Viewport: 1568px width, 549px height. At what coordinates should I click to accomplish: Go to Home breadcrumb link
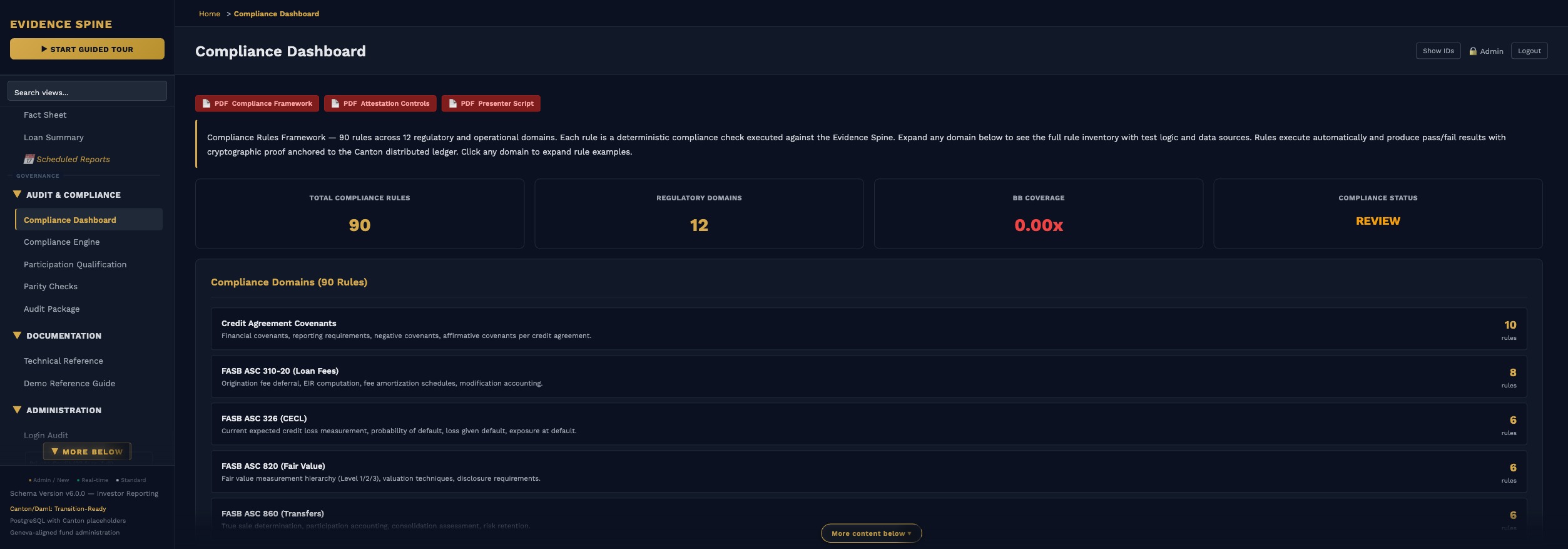pos(209,14)
